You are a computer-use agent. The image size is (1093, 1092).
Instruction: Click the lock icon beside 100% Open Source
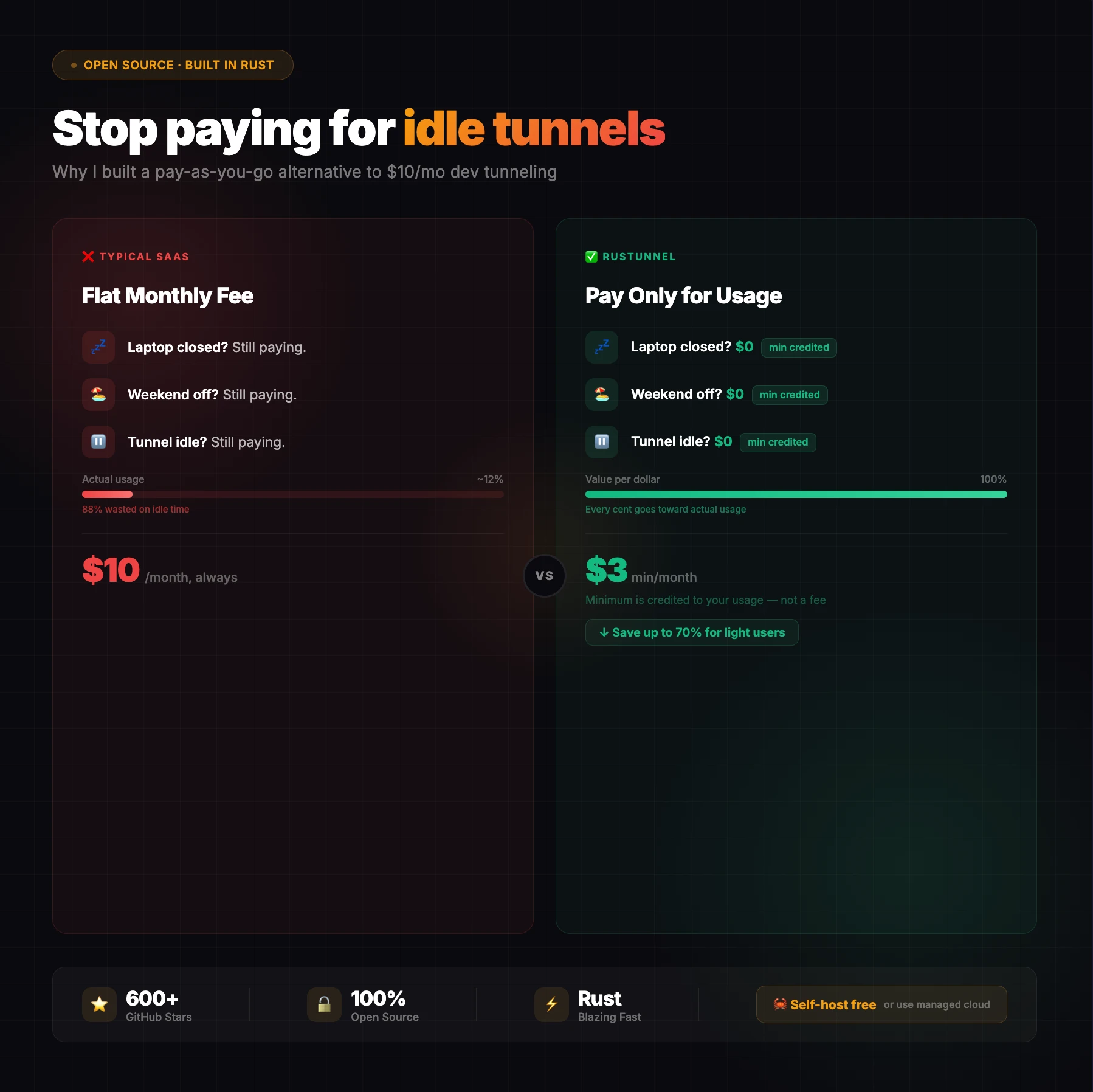[324, 1004]
